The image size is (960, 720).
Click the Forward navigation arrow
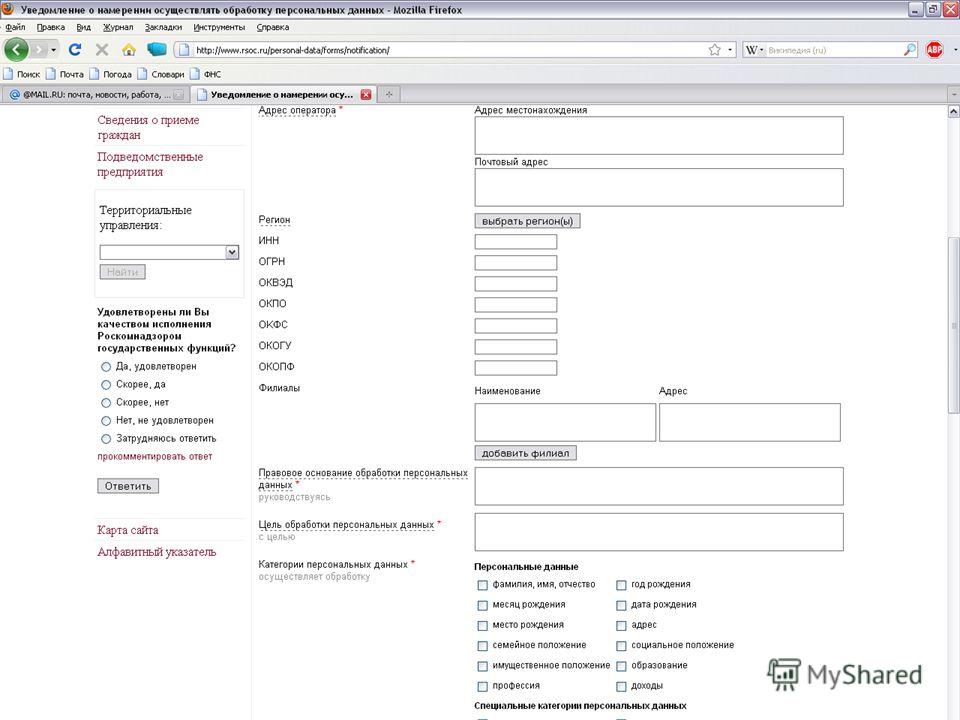point(39,50)
